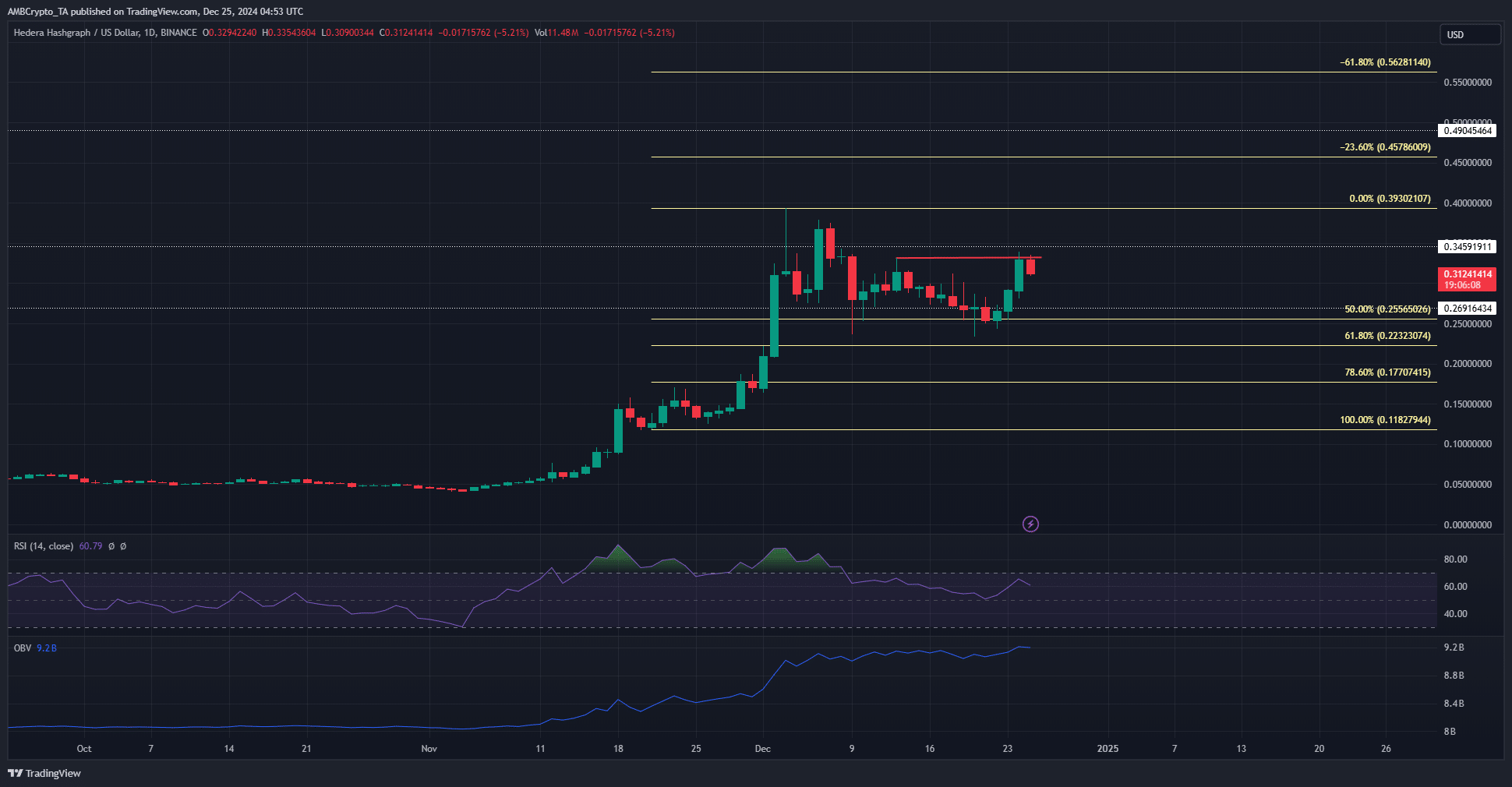1512x787 pixels.
Task: Click the Nov label on the time axis
Action: coord(429,749)
